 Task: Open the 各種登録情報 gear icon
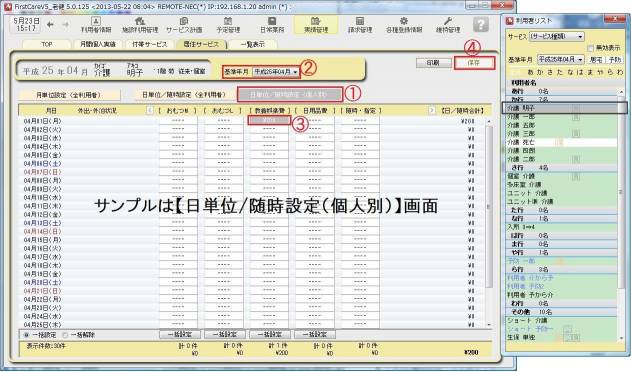404,25
